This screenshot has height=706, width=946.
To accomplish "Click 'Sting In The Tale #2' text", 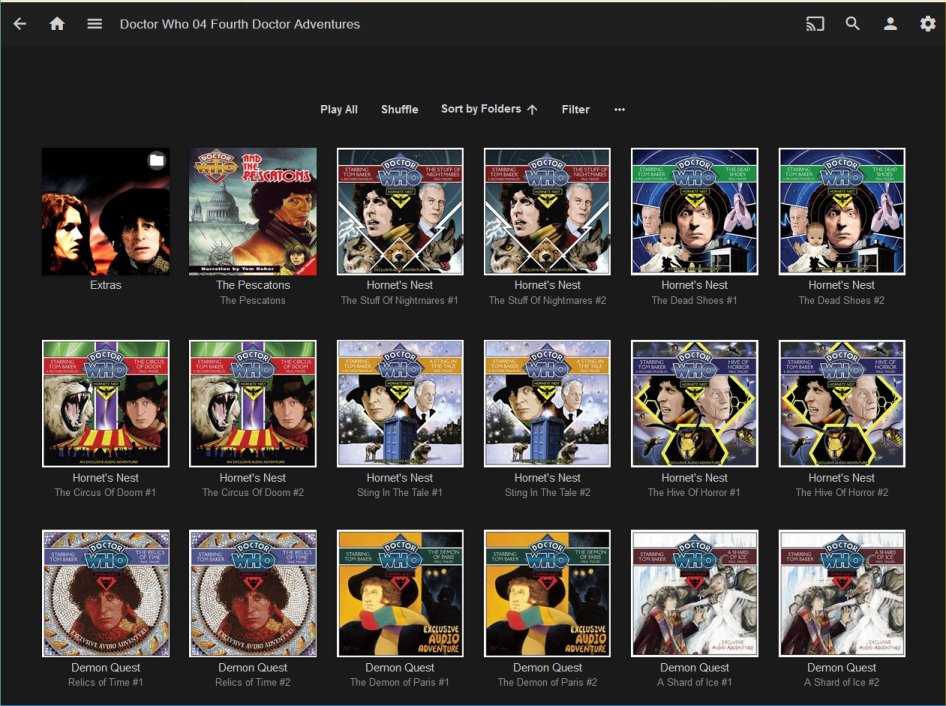I will [547, 492].
